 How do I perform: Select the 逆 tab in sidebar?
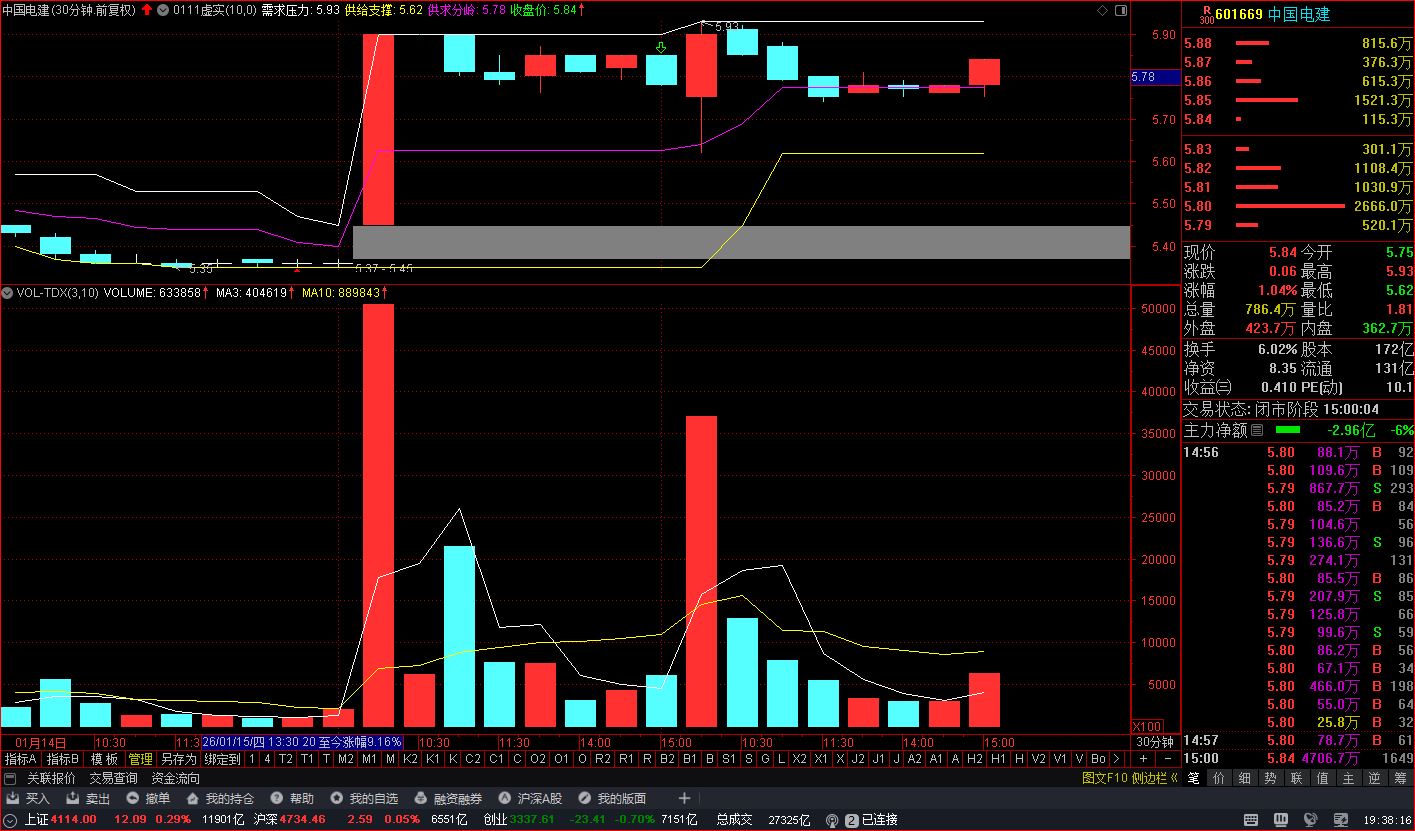tap(1374, 778)
